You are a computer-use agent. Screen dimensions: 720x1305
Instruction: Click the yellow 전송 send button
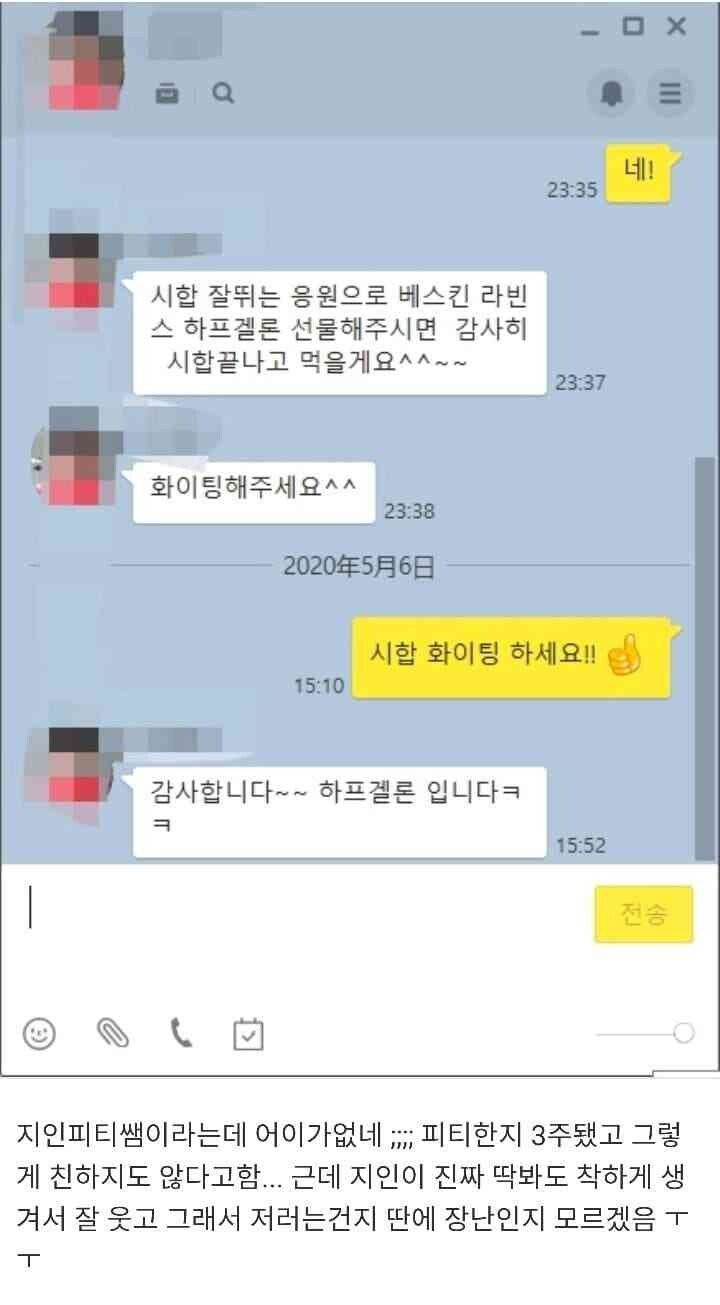click(644, 914)
